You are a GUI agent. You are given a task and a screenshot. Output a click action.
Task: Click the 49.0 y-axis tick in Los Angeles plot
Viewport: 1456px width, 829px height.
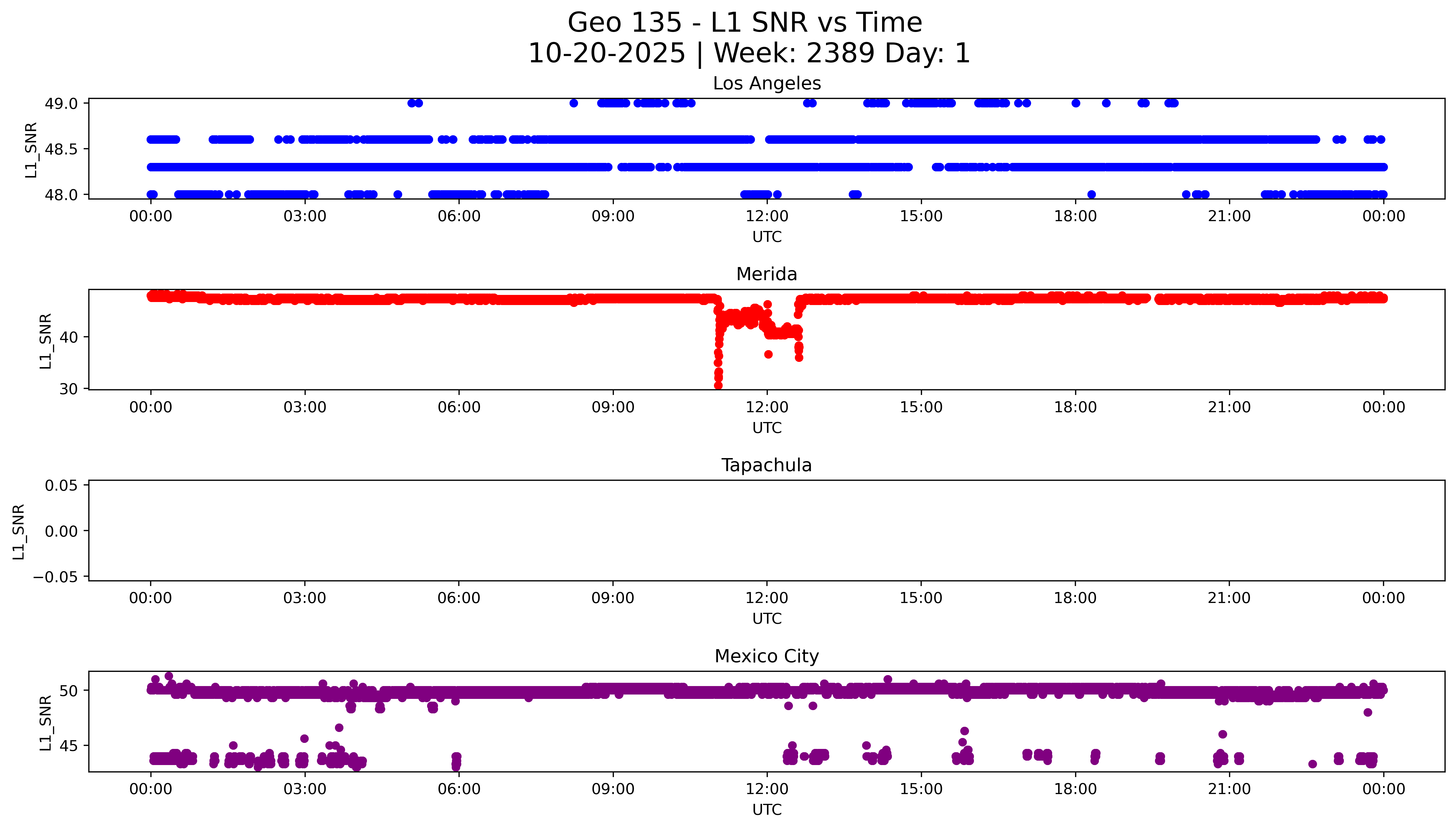tap(61, 104)
